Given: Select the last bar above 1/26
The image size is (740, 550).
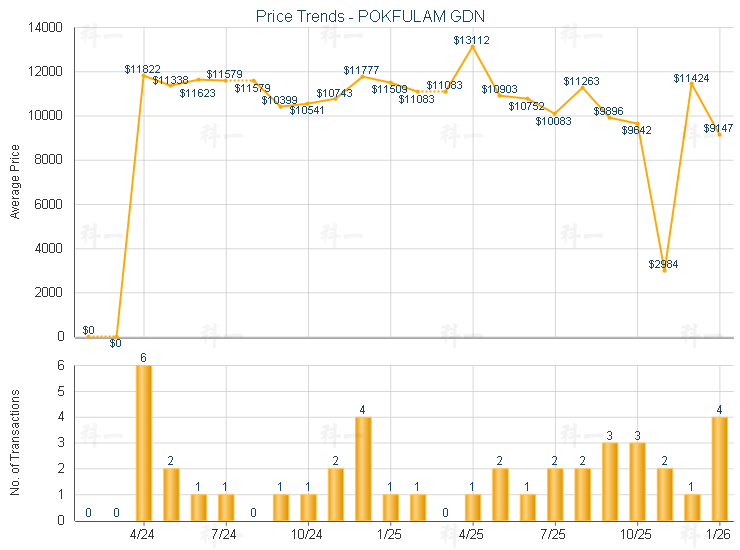Looking at the screenshot, I should [x=719, y=468].
